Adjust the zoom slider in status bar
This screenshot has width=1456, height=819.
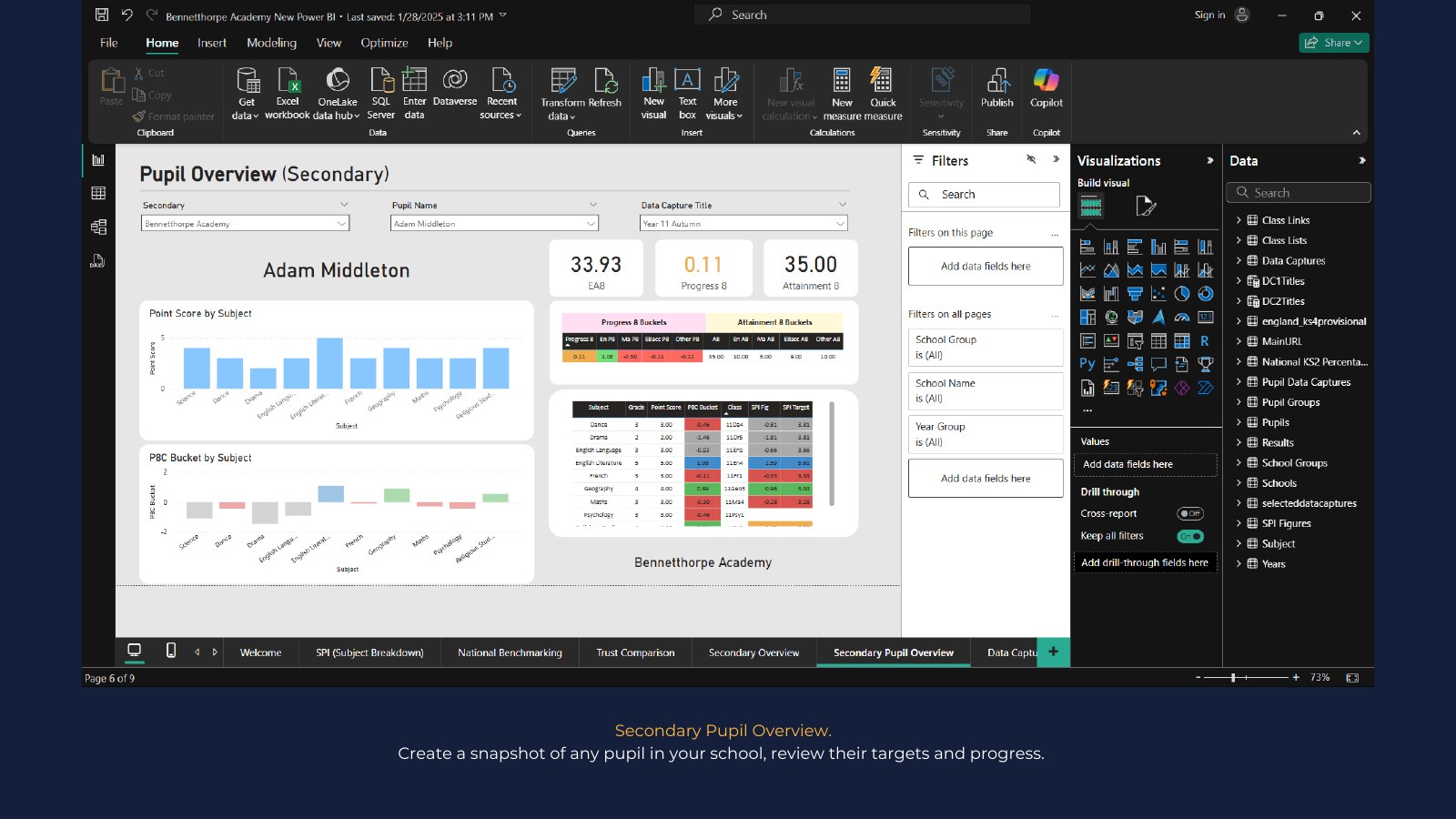click(1233, 678)
